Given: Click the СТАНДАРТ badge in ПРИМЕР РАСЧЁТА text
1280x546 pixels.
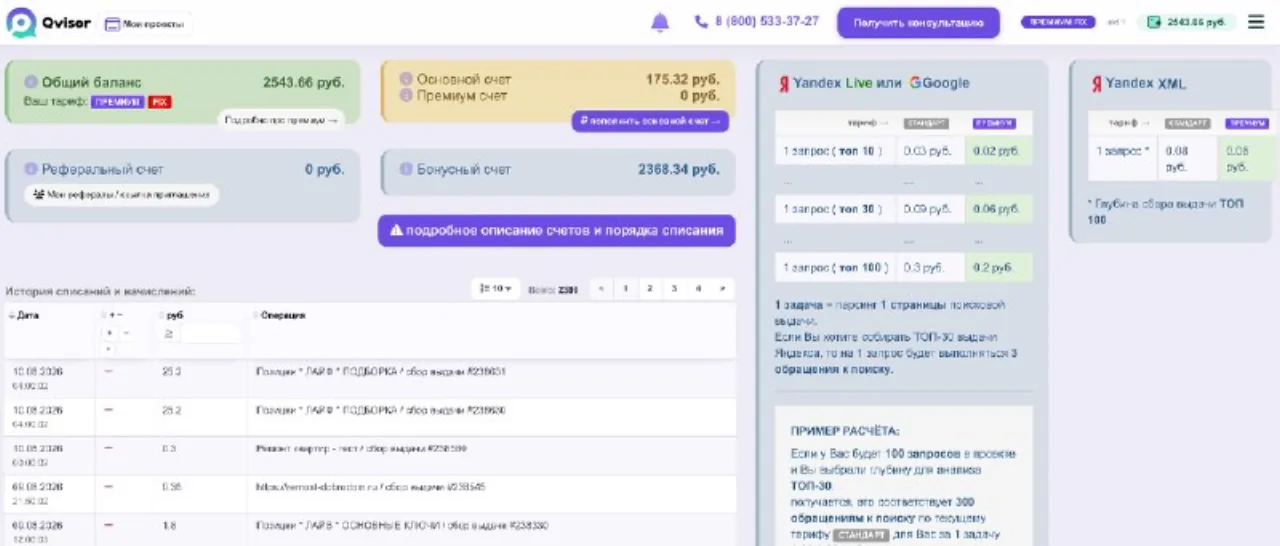Looking at the screenshot, I should 862,535.
